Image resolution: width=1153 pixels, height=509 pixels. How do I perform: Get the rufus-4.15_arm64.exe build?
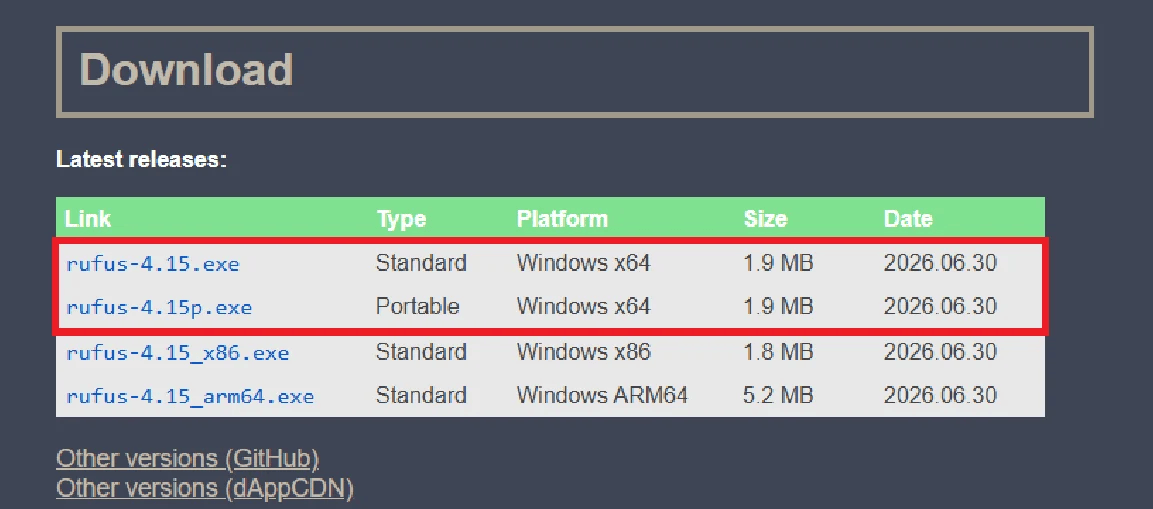190,396
